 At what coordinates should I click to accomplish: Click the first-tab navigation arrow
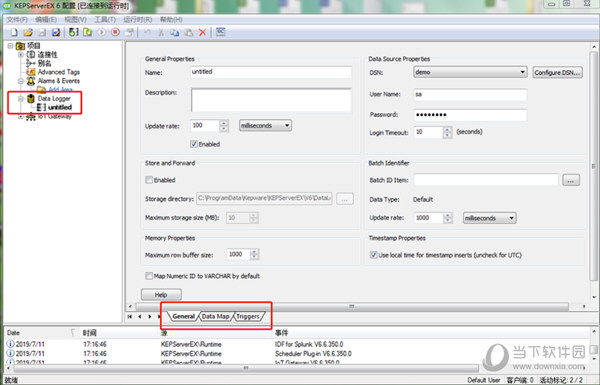(x=130, y=316)
